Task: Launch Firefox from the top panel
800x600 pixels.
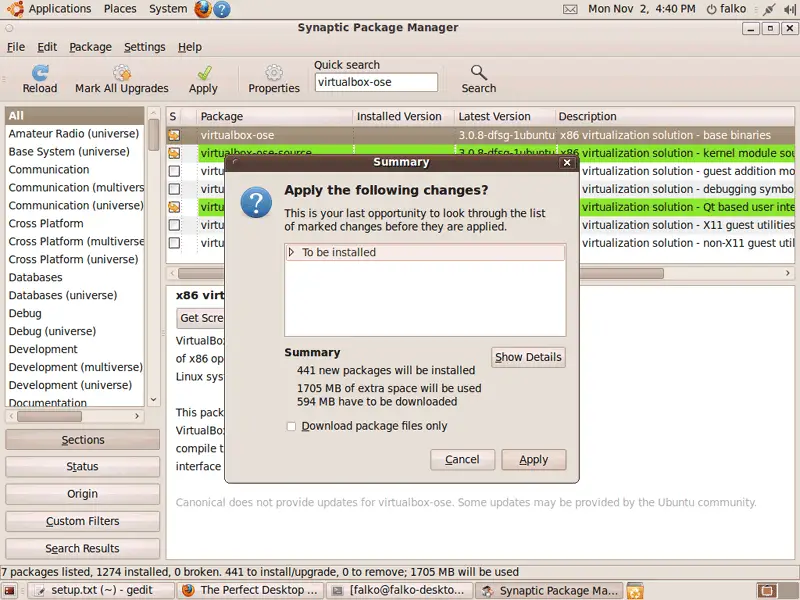Action: click(203, 9)
